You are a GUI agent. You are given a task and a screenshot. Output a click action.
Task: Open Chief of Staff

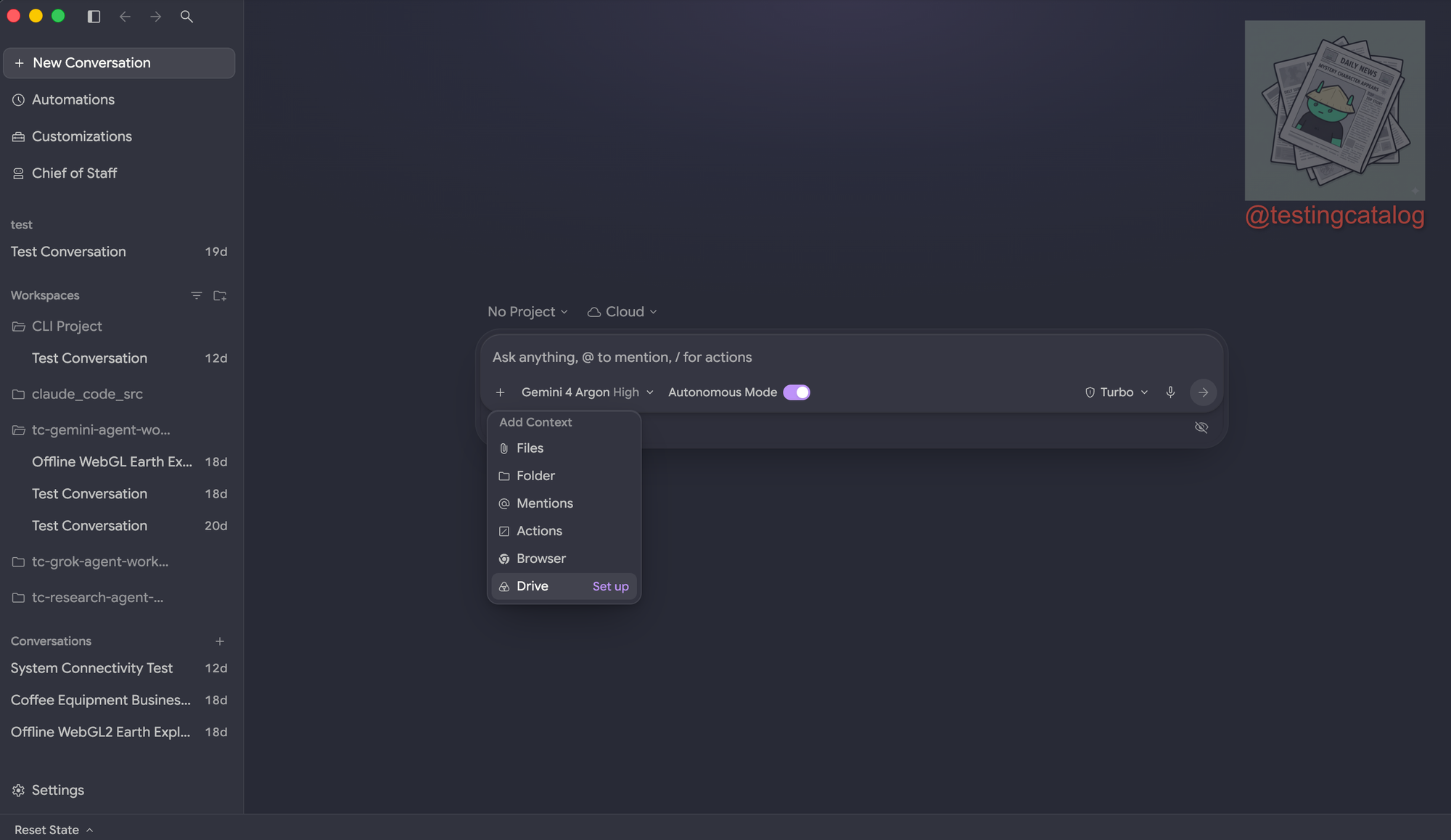point(119,173)
